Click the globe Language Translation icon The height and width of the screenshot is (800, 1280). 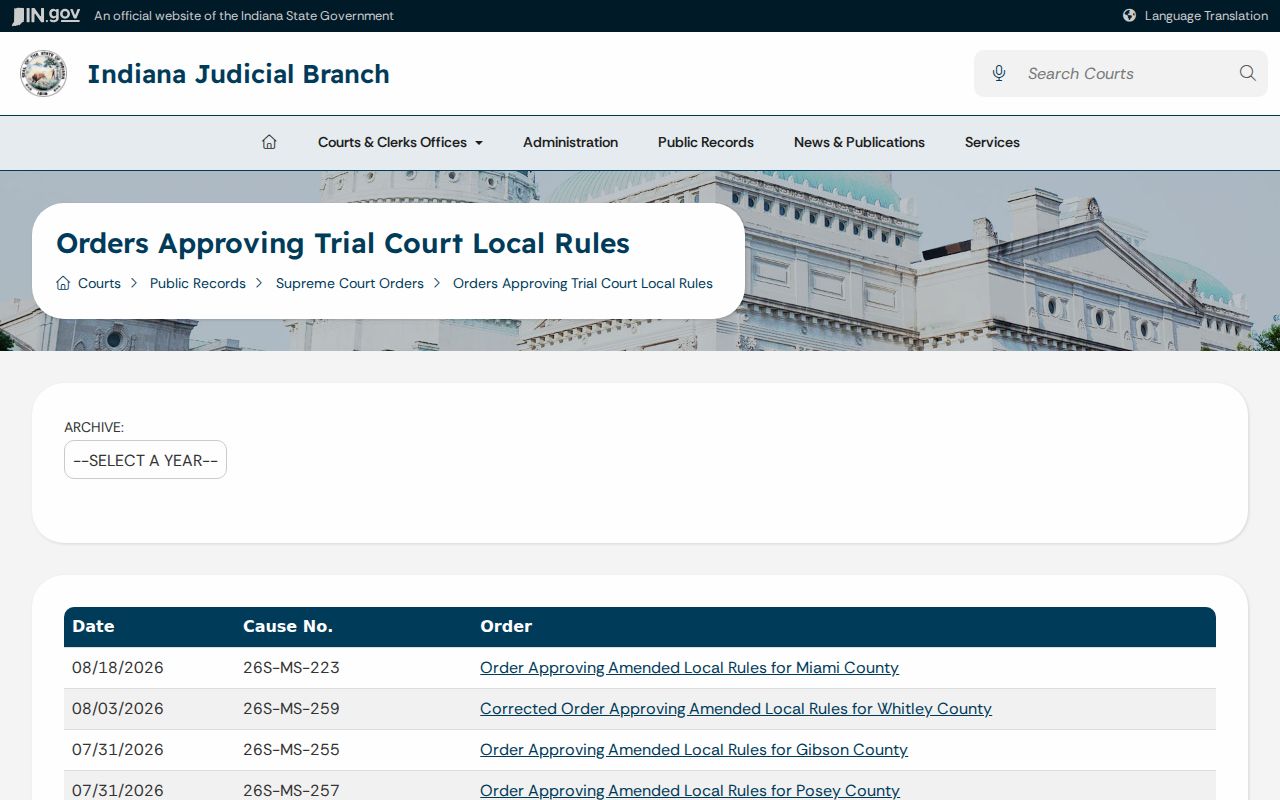pos(1129,15)
